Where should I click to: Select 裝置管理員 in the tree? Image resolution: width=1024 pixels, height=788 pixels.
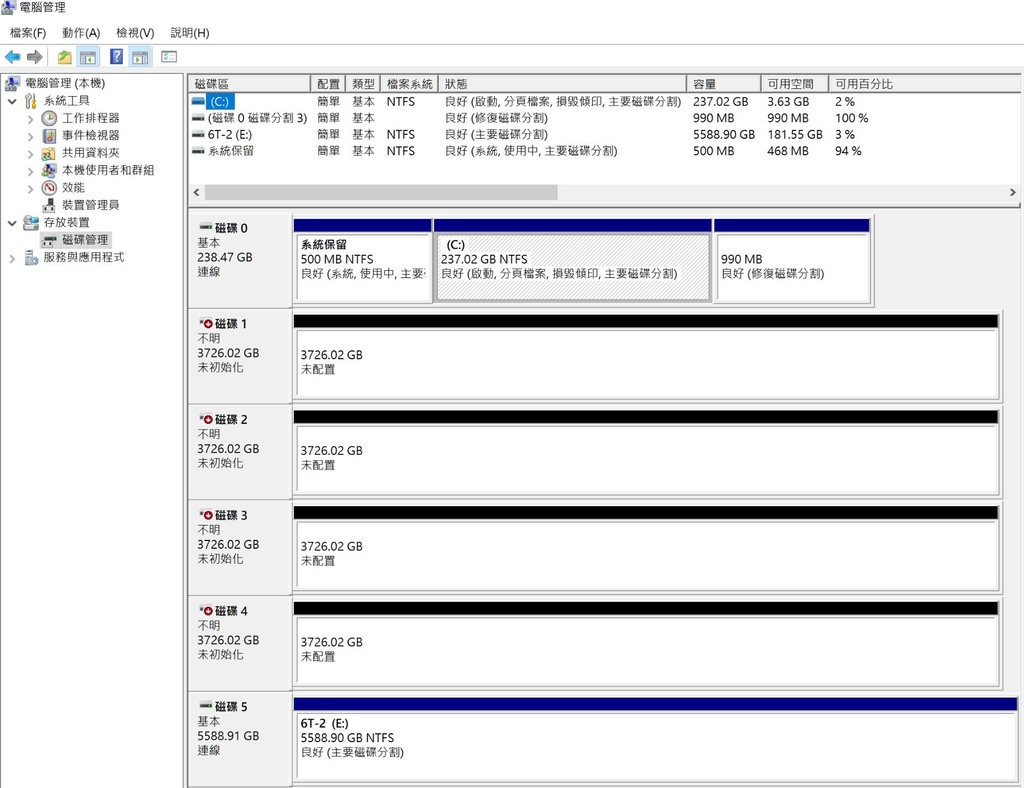[x=90, y=205]
